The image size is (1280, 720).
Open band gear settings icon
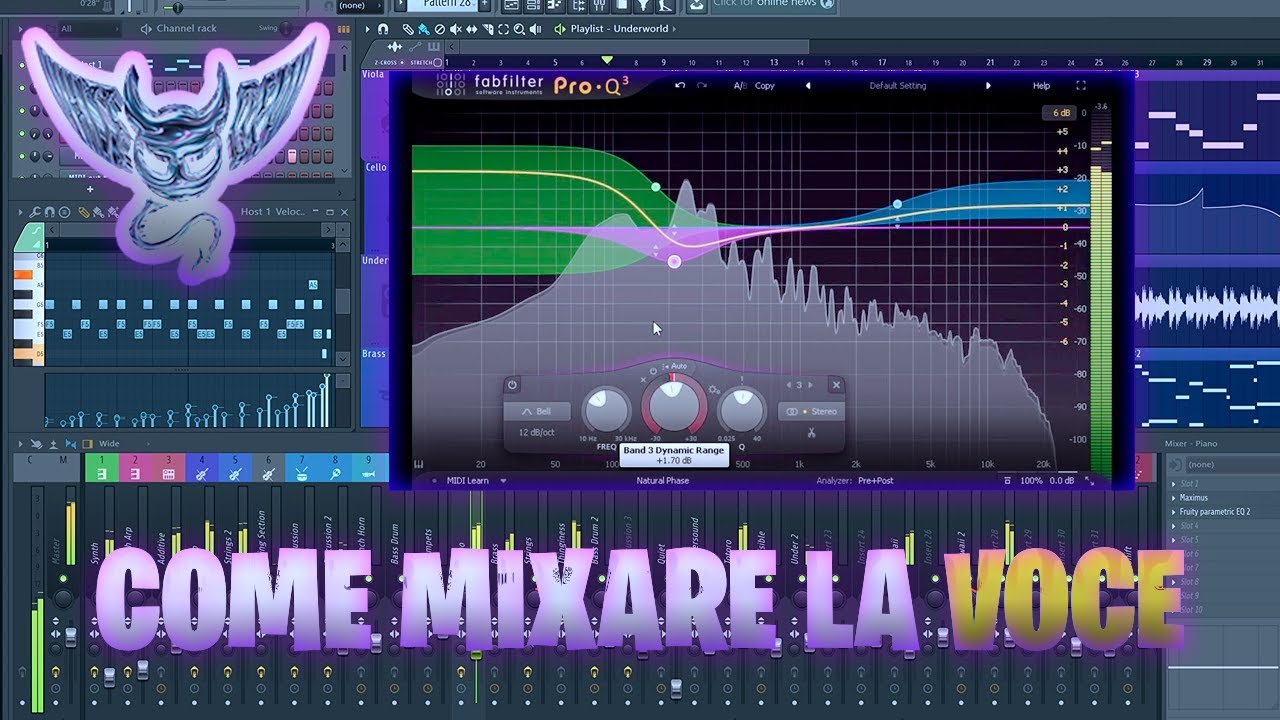click(713, 389)
